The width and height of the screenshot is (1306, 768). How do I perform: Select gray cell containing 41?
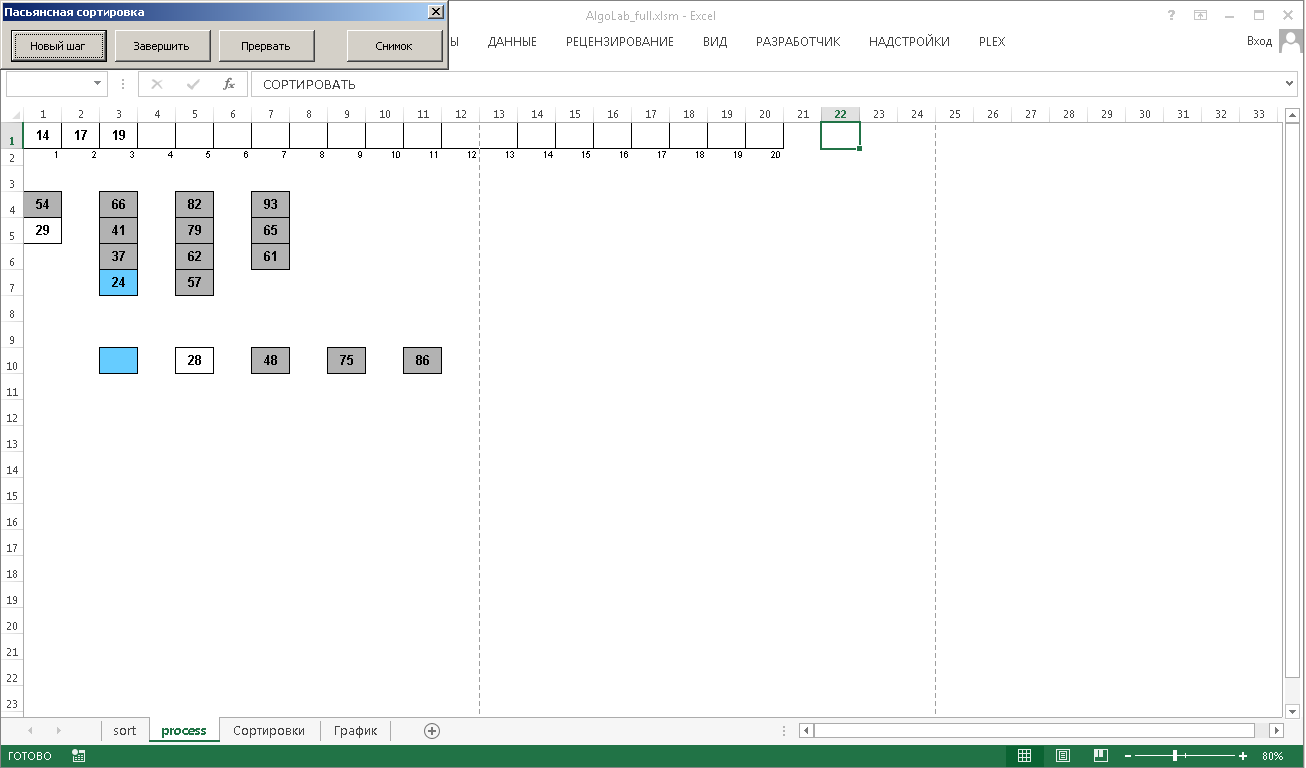click(x=118, y=230)
